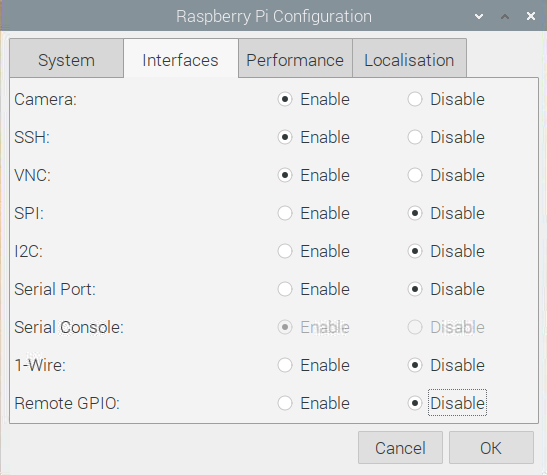Screen dimensions: 547x475
Task: Click the Cancel button
Action: (x=400, y=448)
